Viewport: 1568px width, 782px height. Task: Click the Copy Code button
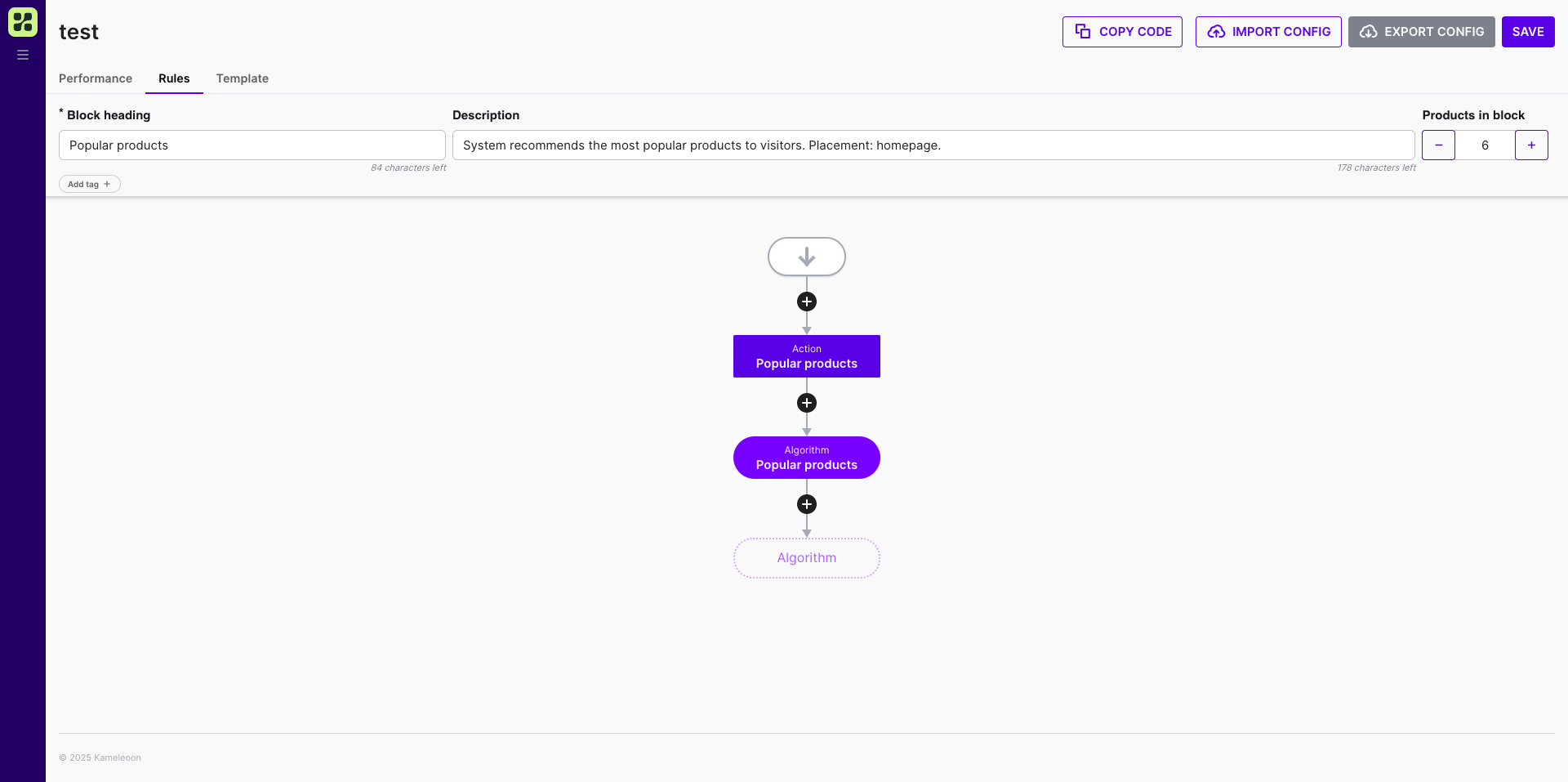pyautogui.click(x=1122, y=32)
